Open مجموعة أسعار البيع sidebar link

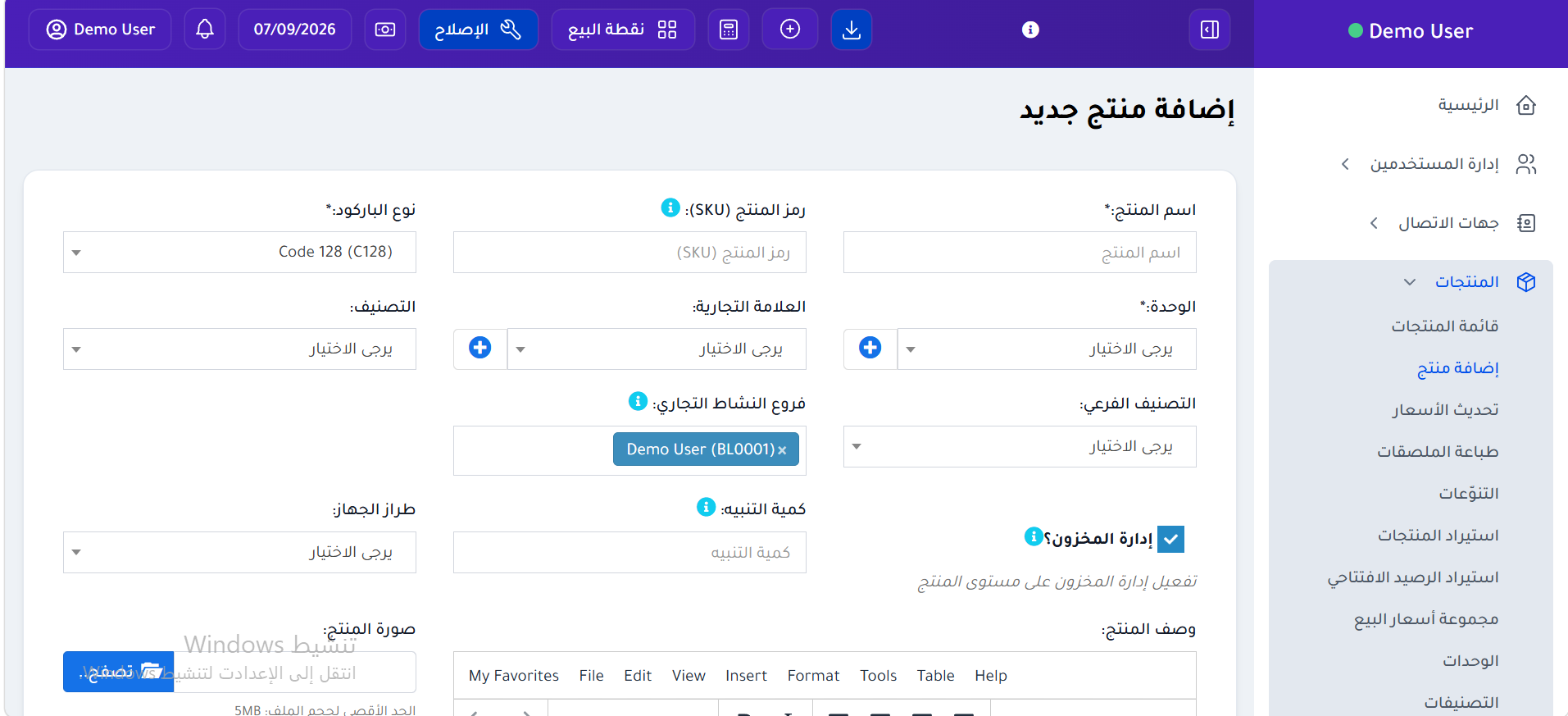click(x=1426, y=618)
